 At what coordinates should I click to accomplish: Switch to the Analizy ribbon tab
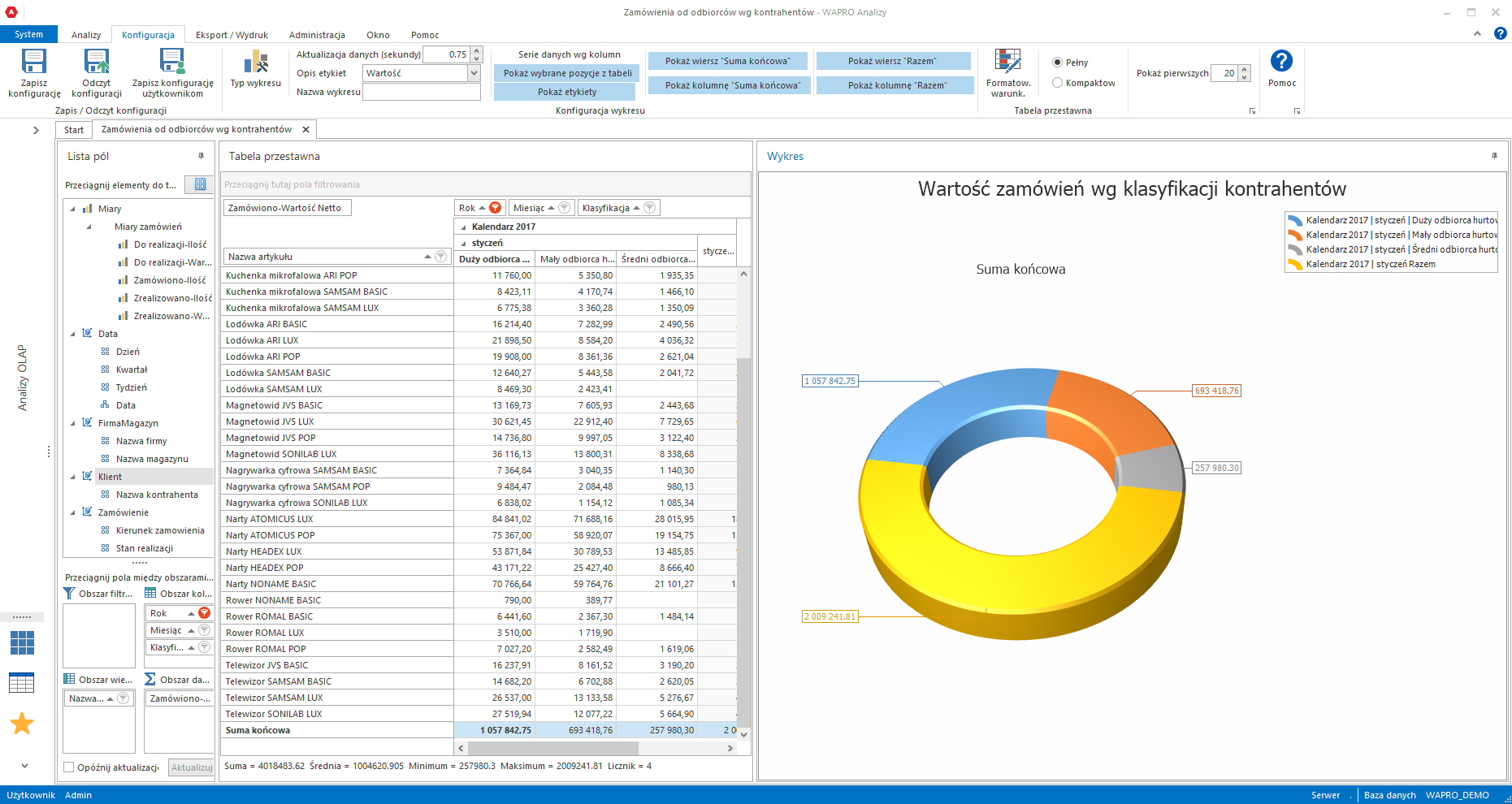[86, 35]
